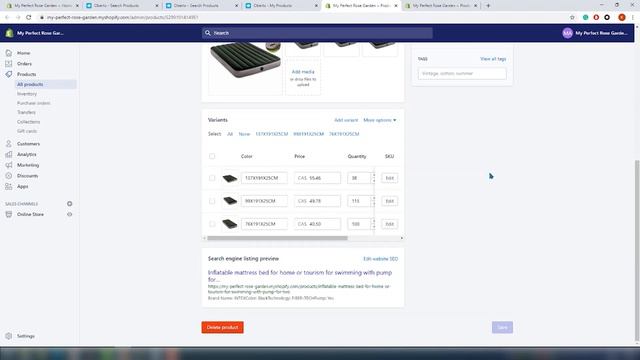Image resolution: width=640 pixels, height=360 pixels.
Task: Switch to first My Perfect Rose Garden tab
Action: click(x=42, y=6)
